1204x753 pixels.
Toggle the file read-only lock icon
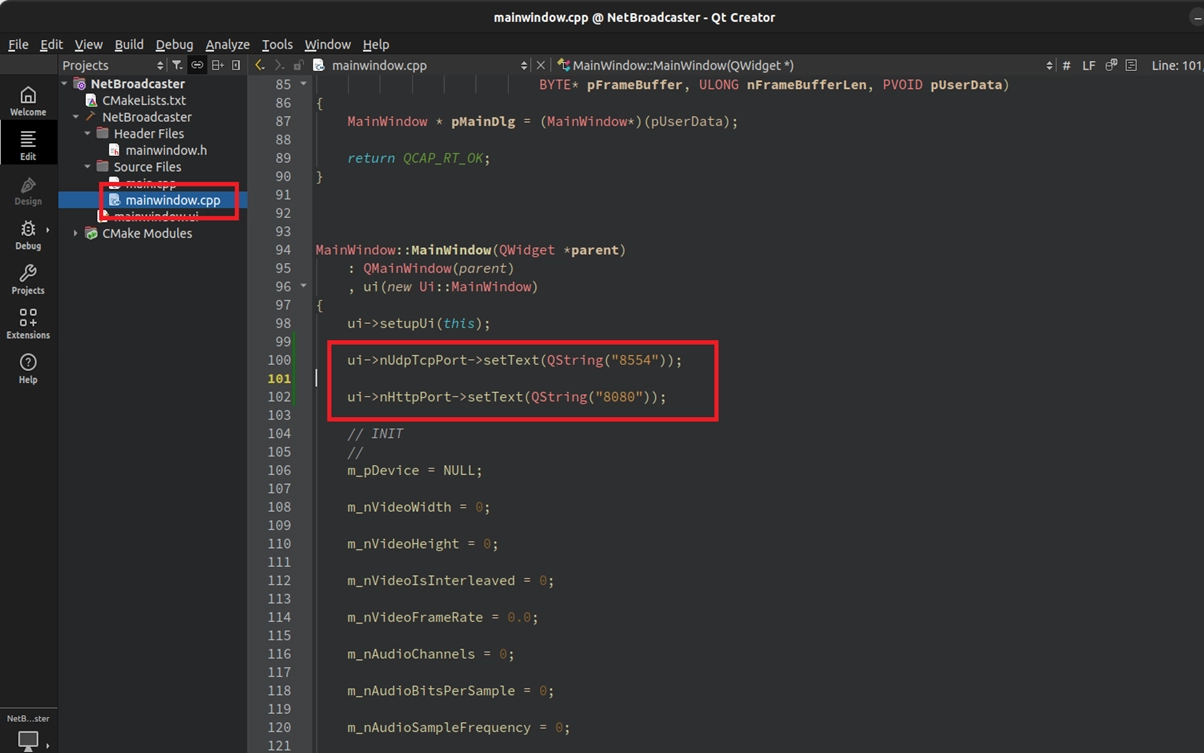click(298, 65)
